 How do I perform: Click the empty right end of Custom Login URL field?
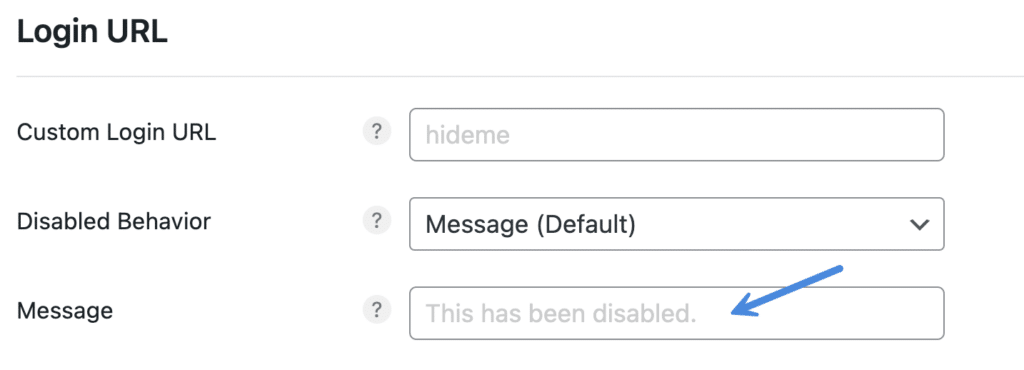click(x=849, y=134)
